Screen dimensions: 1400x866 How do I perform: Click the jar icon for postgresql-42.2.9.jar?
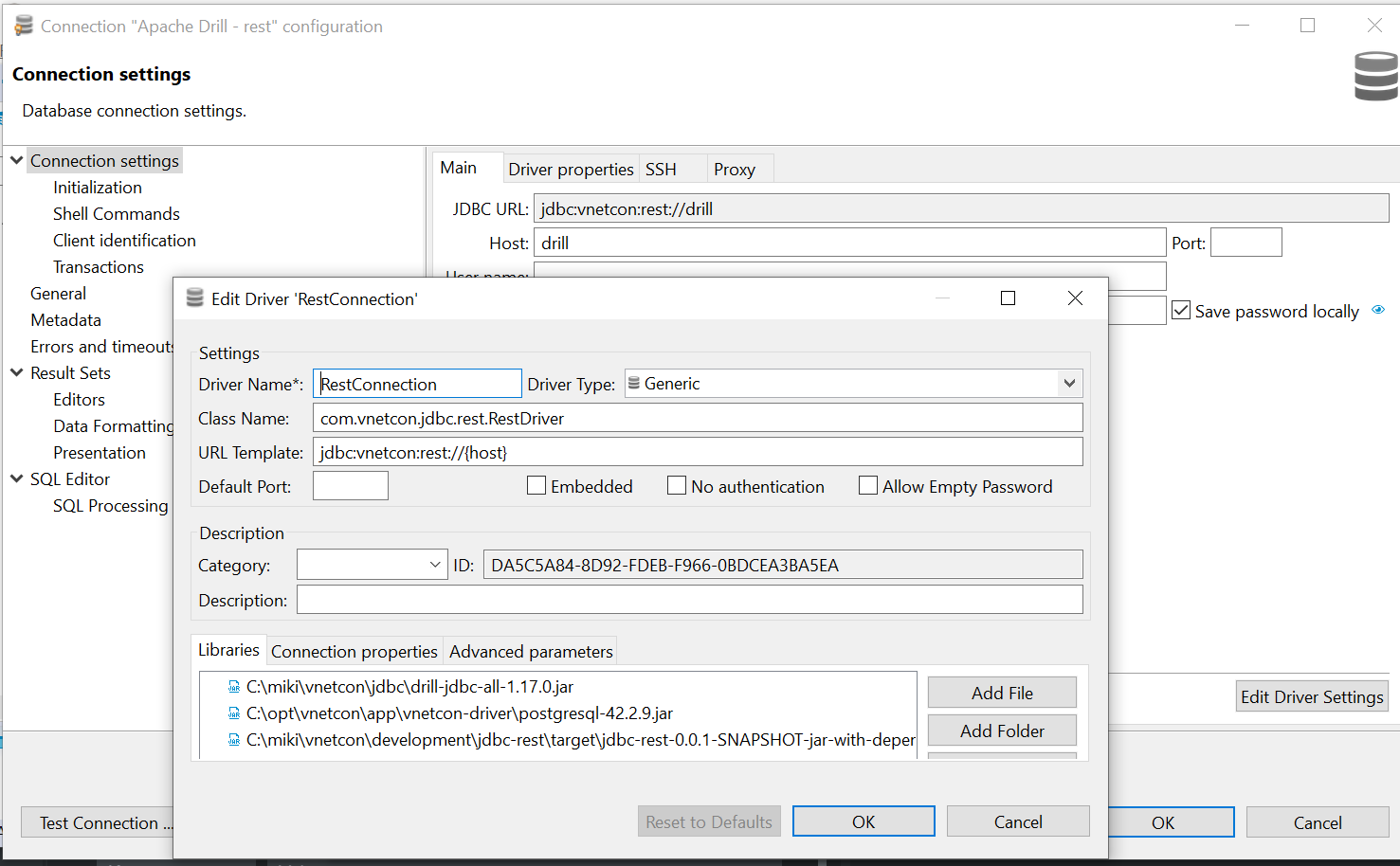coord(234,713)
